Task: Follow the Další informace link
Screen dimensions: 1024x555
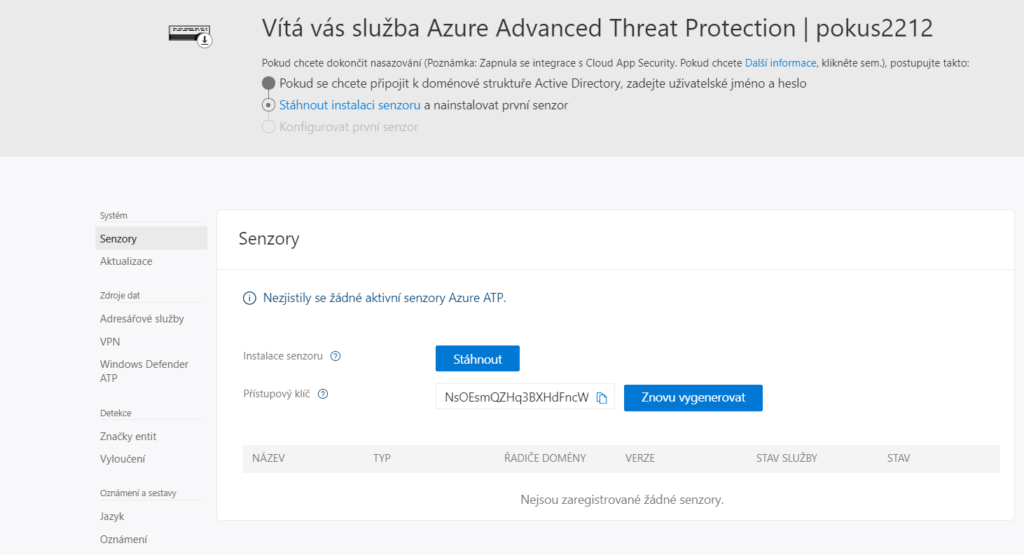Action: point(780,63)
